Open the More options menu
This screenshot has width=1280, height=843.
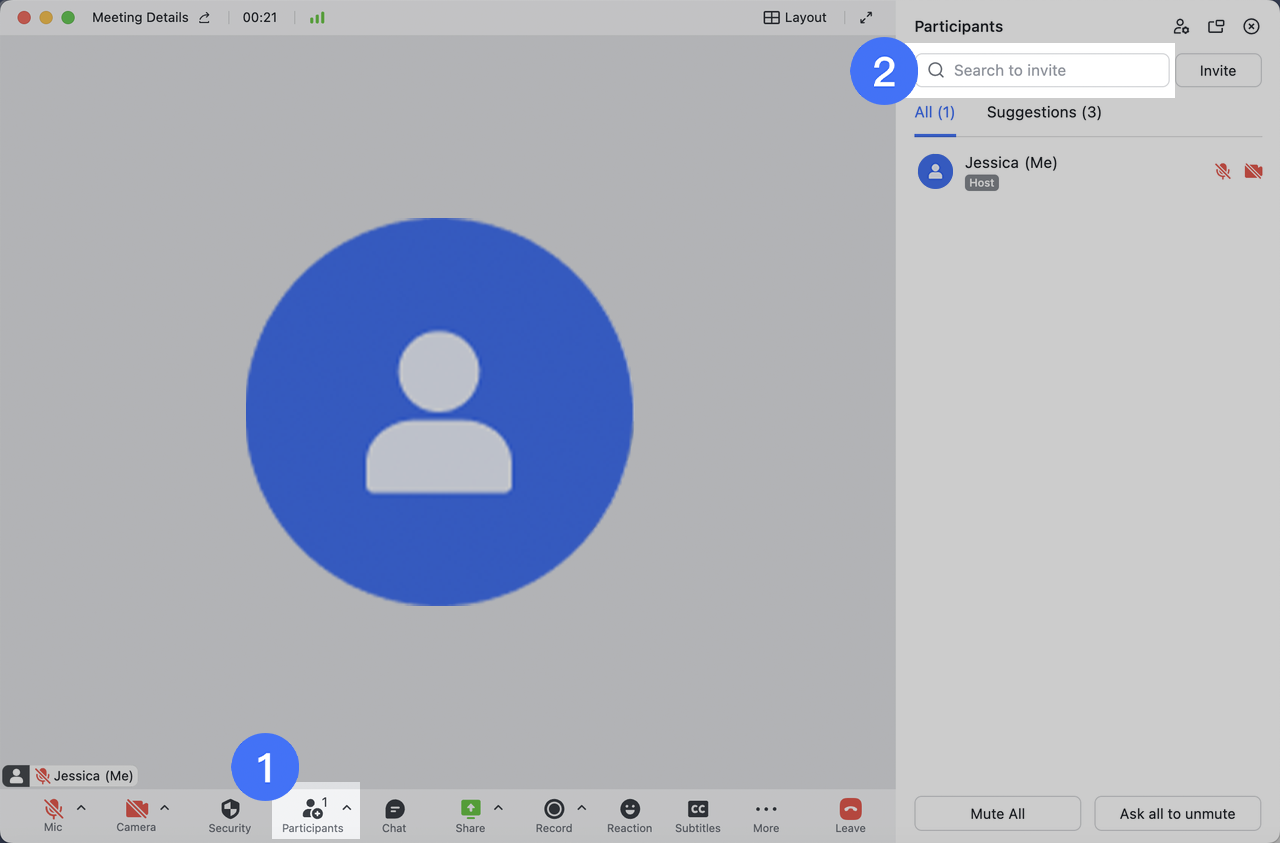pos(766,814)
